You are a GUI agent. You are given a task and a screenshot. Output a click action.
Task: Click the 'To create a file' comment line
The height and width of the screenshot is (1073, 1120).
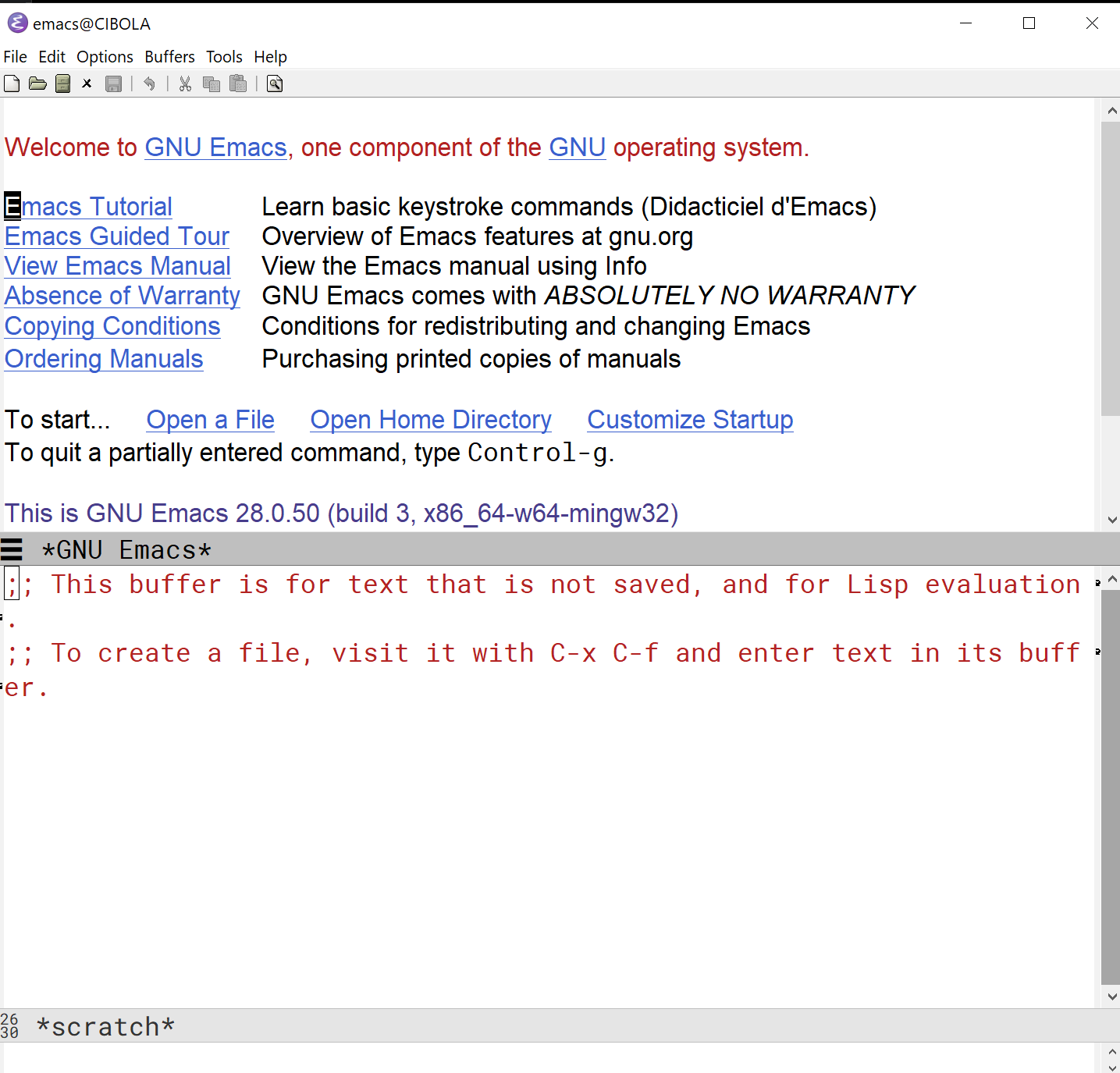point(543,653)
